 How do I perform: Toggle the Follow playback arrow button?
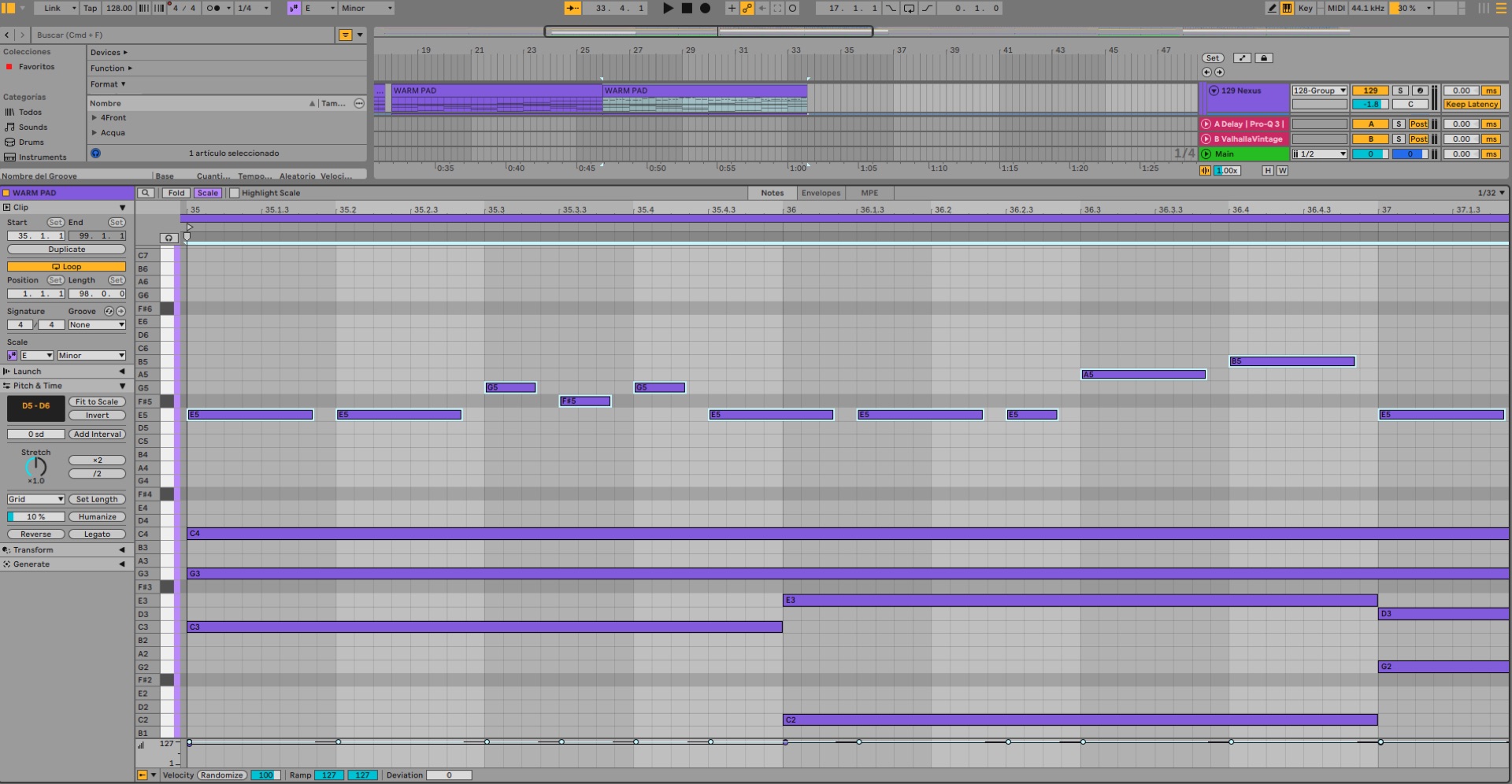[573, 8]
